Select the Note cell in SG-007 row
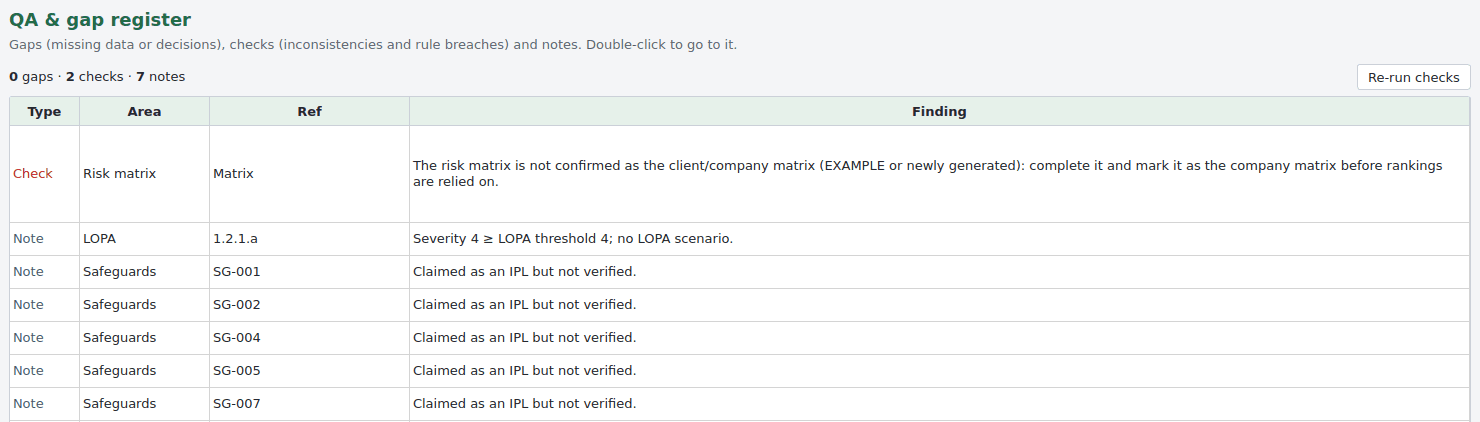This screenshot has width=1480, height=422. pos(45,404)
